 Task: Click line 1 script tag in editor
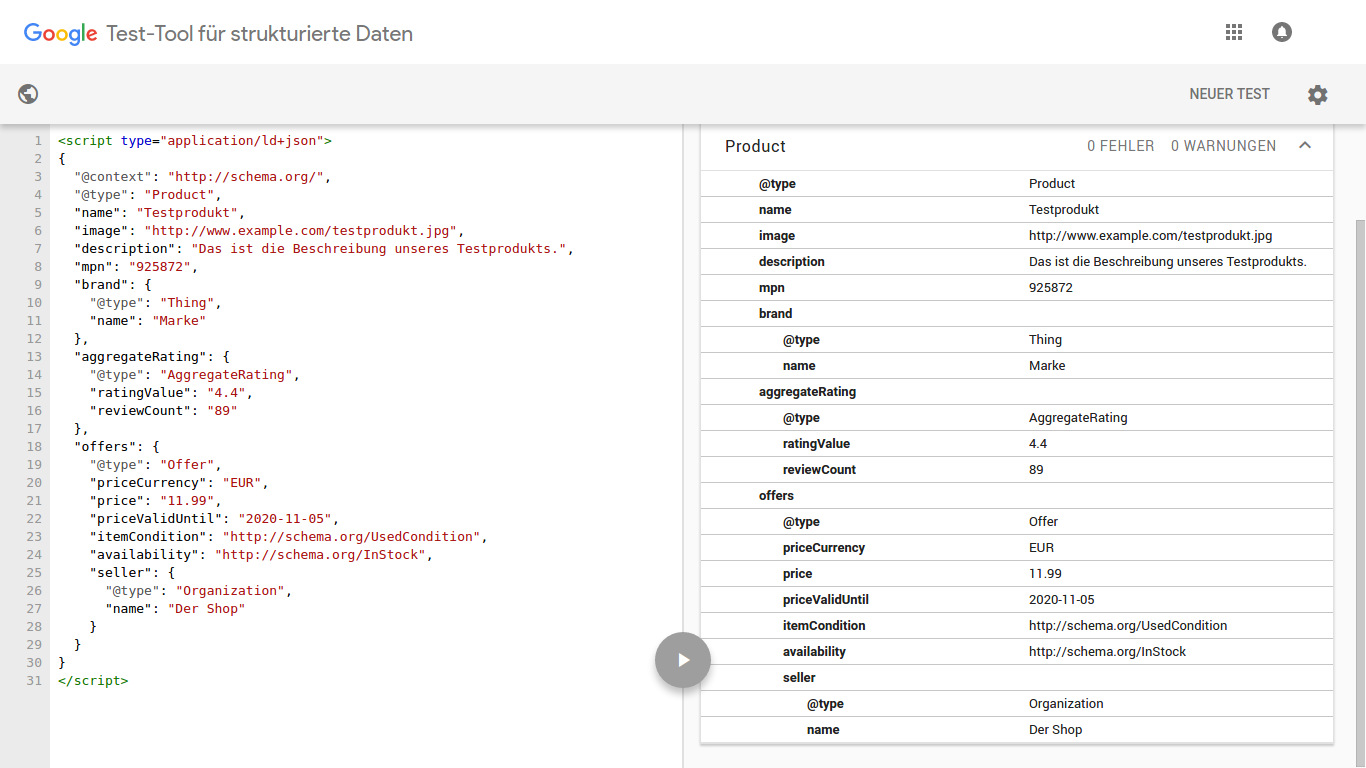tap(195, 141)
